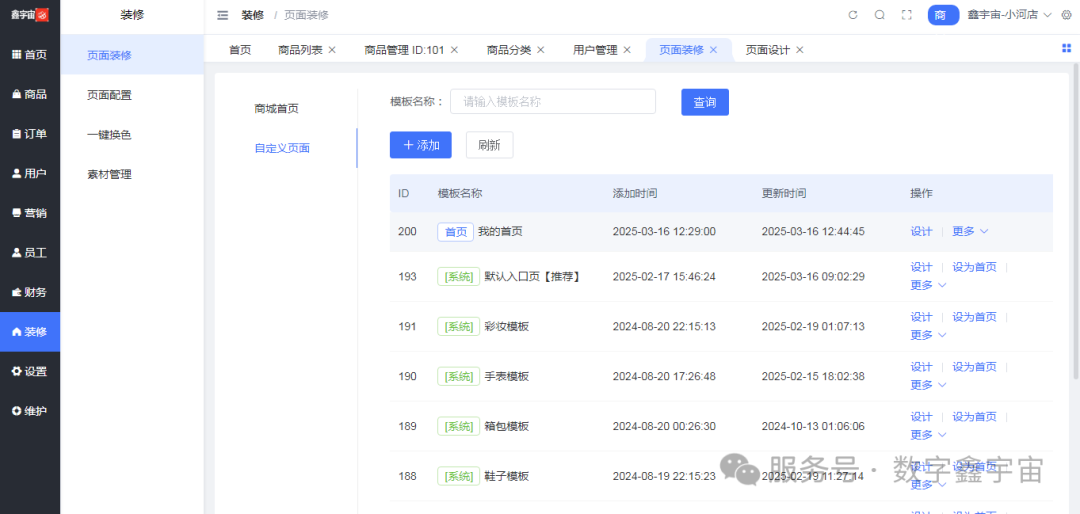The image size is (1080, 514).
Task: Click the 查询 button
Action: (705, 102)
